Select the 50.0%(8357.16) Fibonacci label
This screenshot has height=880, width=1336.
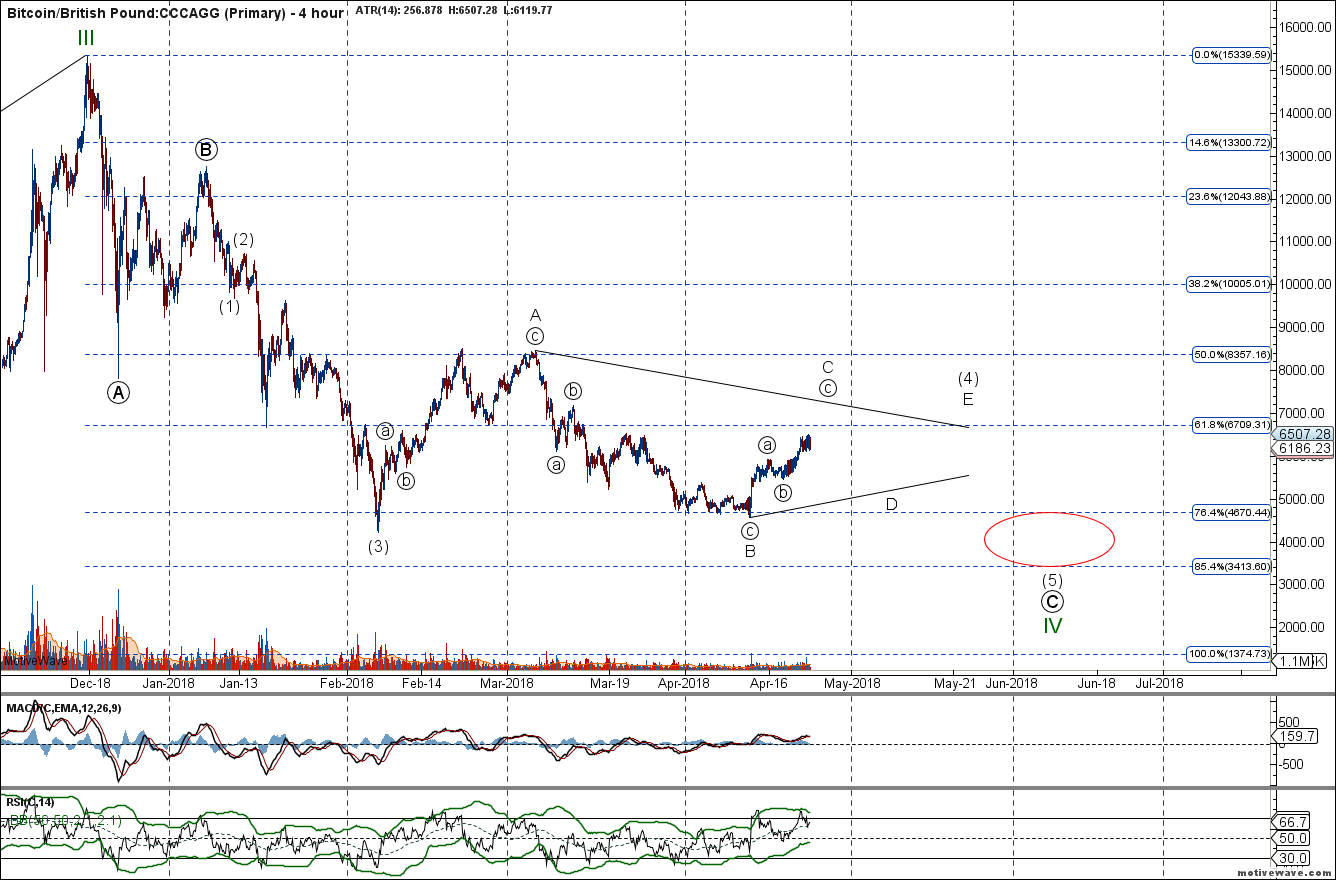coord(1232,354)
